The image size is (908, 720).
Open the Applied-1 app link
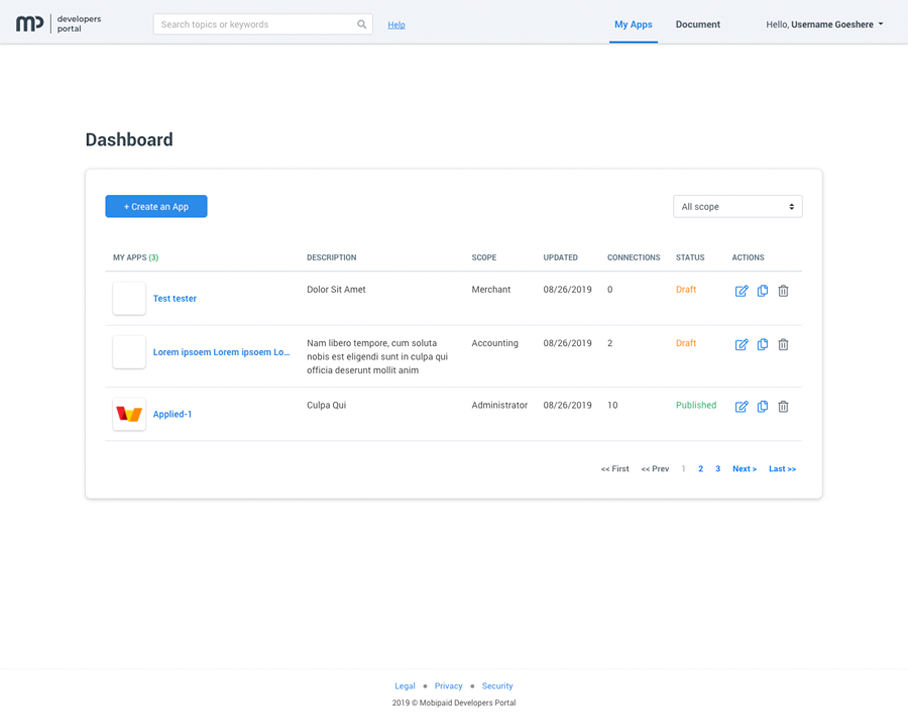172,414
